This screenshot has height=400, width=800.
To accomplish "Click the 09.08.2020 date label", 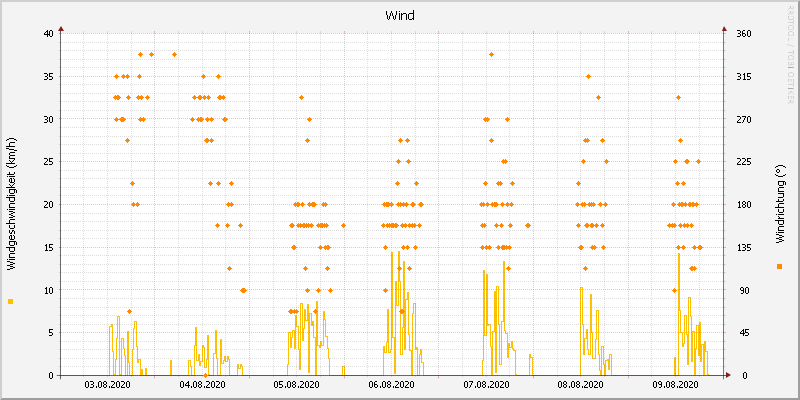I will coord(676,385).
